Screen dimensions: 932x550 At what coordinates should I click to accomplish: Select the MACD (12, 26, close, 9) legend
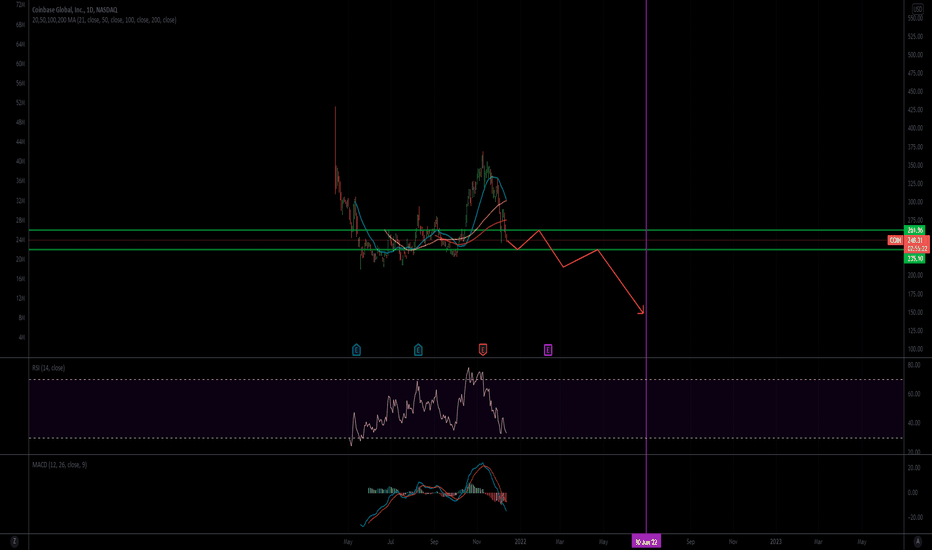tap(59, 464)
